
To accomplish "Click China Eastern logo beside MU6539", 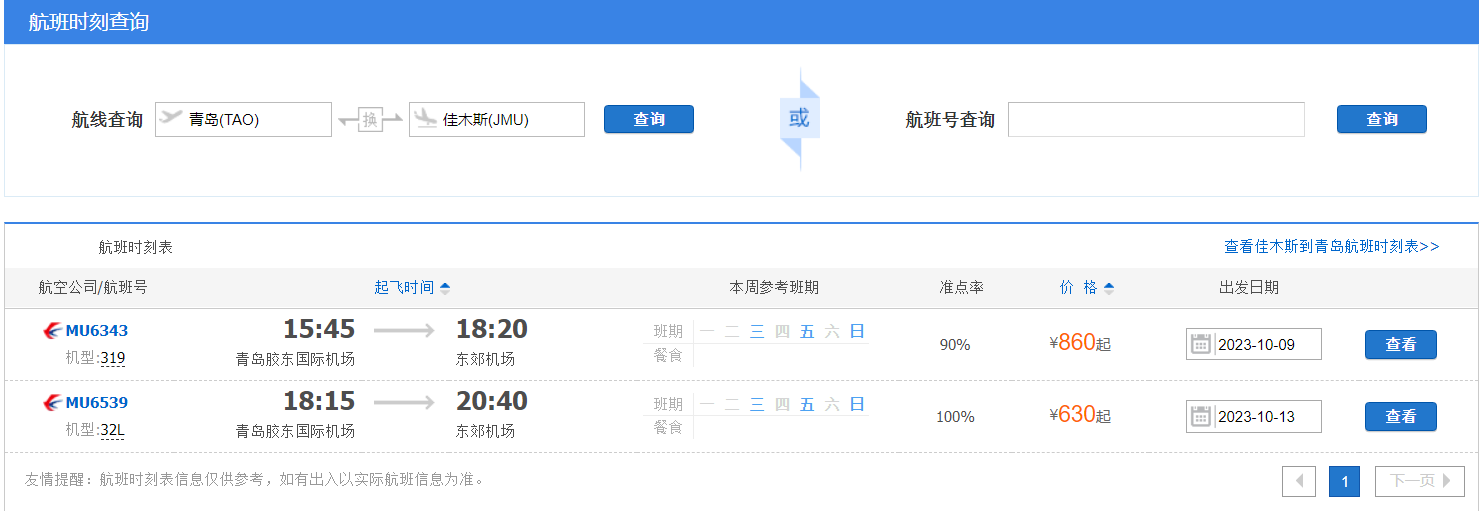I will point(52,403).
